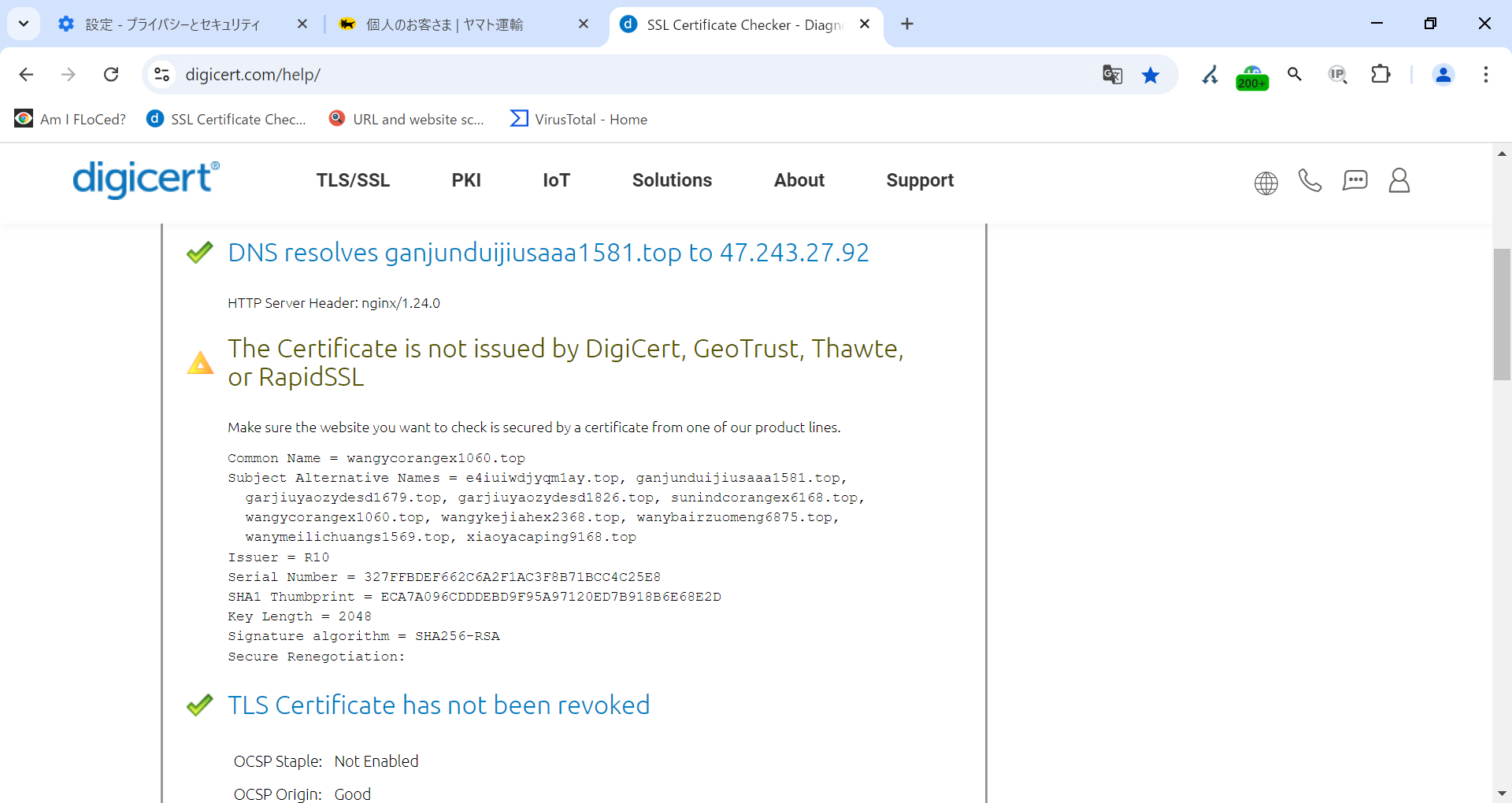
Task: Open the green 200+ extension icon
Action: [1252, 76]
